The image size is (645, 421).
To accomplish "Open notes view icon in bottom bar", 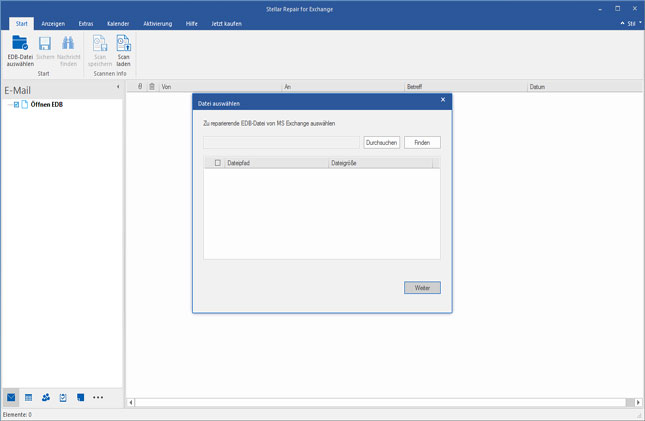I will click(80, 397).
